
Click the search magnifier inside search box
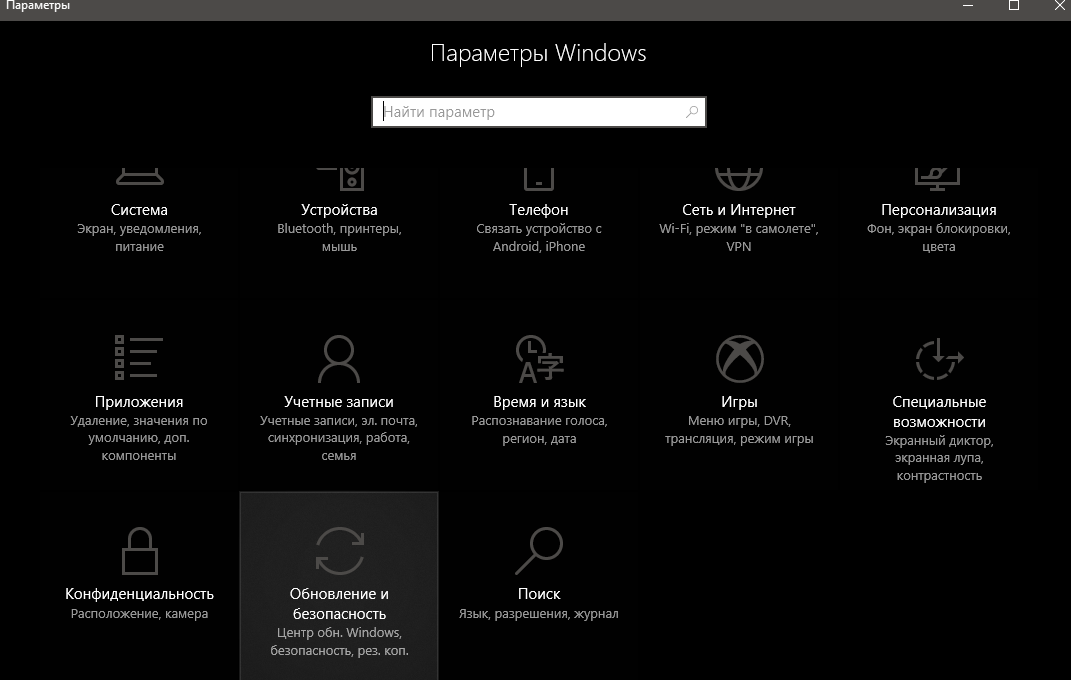(692, 112)
